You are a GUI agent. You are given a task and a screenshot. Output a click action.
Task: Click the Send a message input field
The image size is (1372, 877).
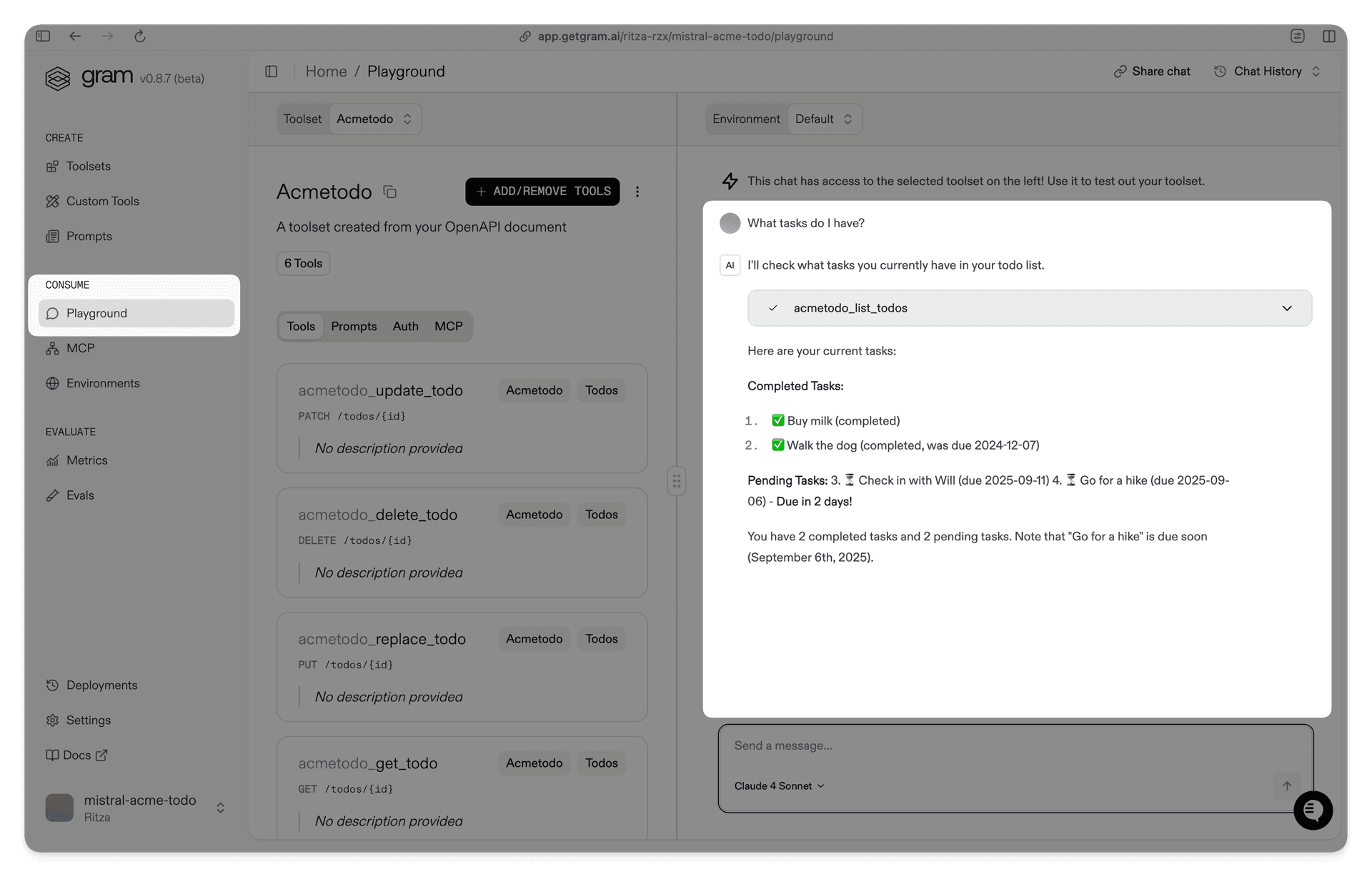929,745
